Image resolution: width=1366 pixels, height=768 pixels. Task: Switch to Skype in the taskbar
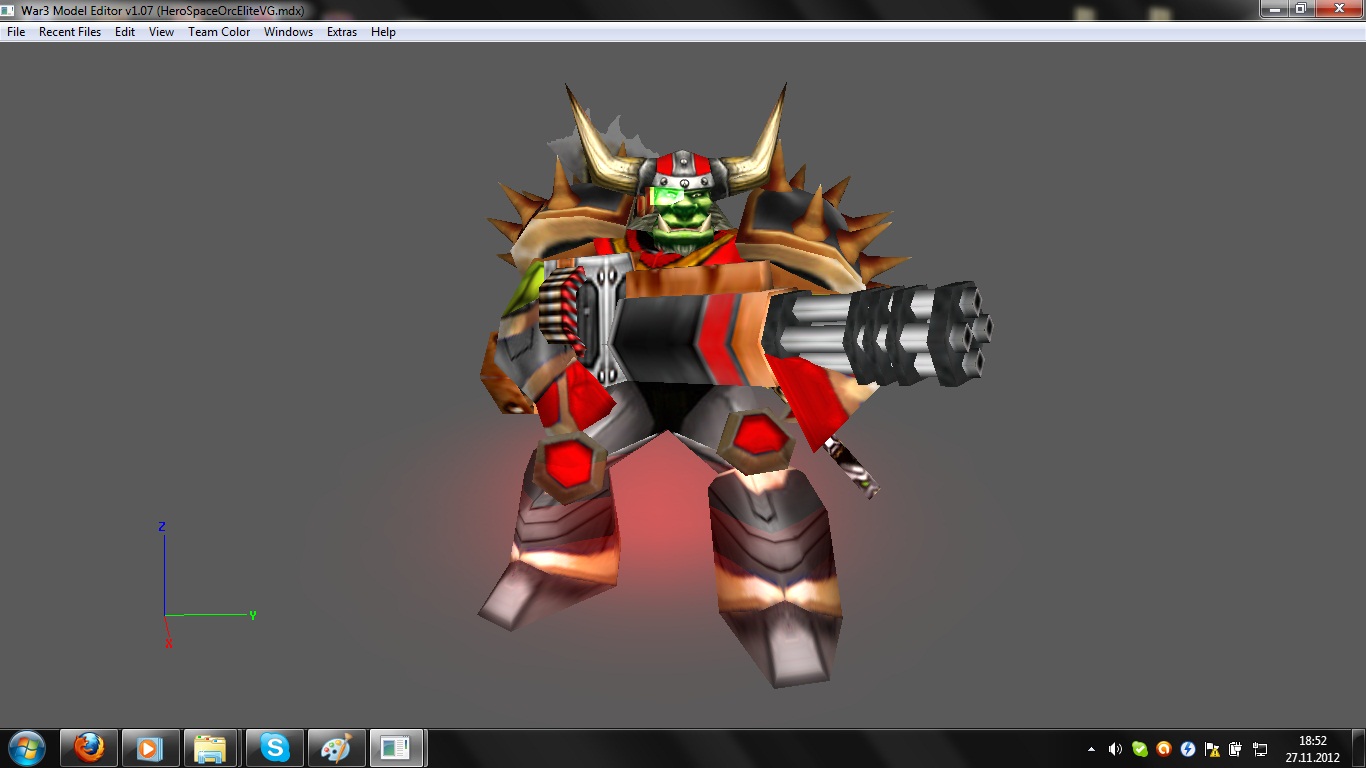(274, 747)
